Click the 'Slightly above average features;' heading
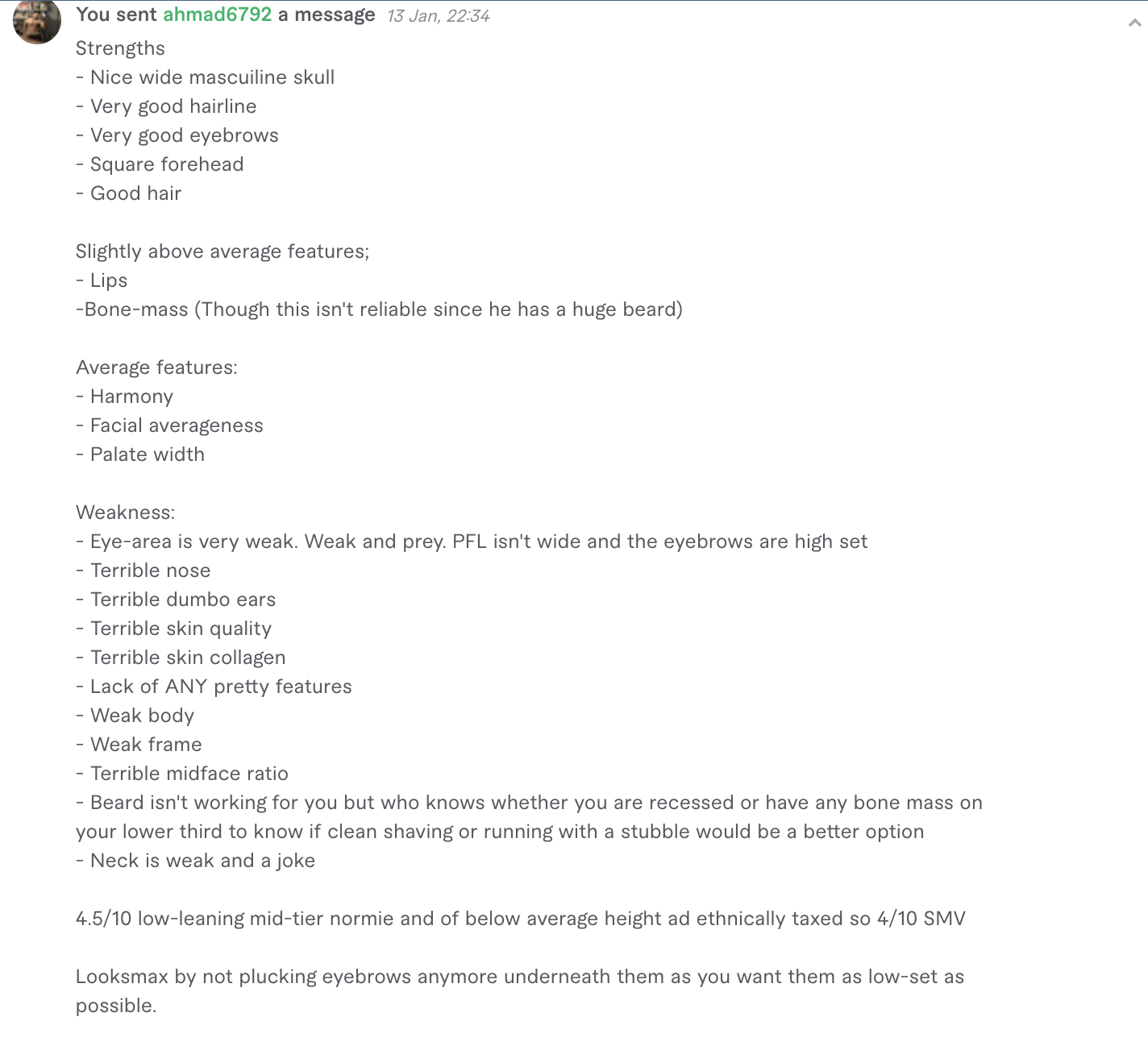 tap(223, 251)
